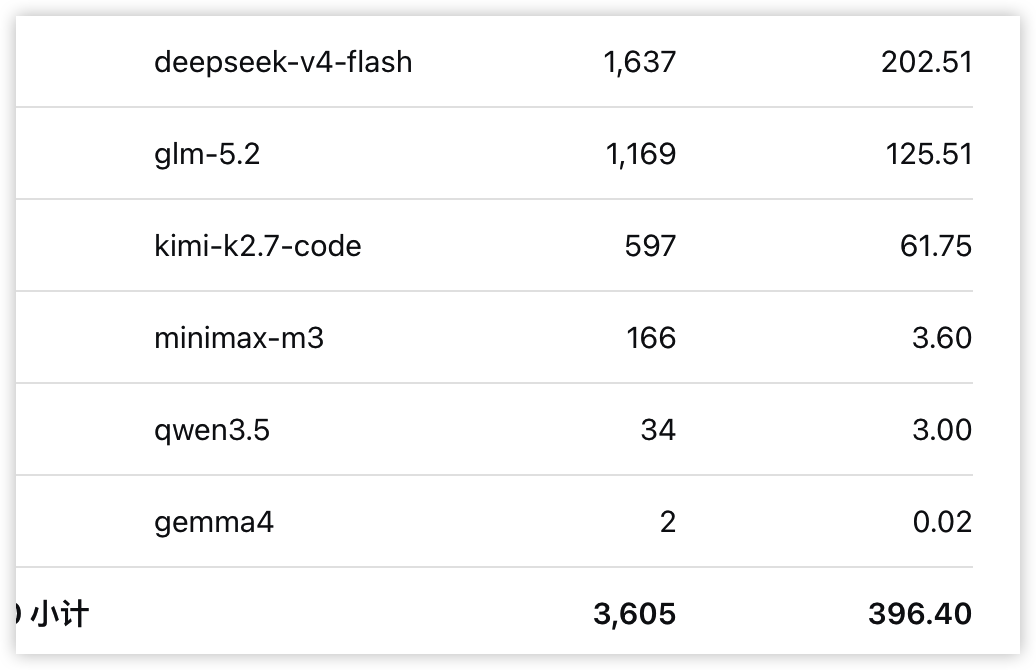
Task: Click the minimax-m3 model name
Action: coord(239,338)
